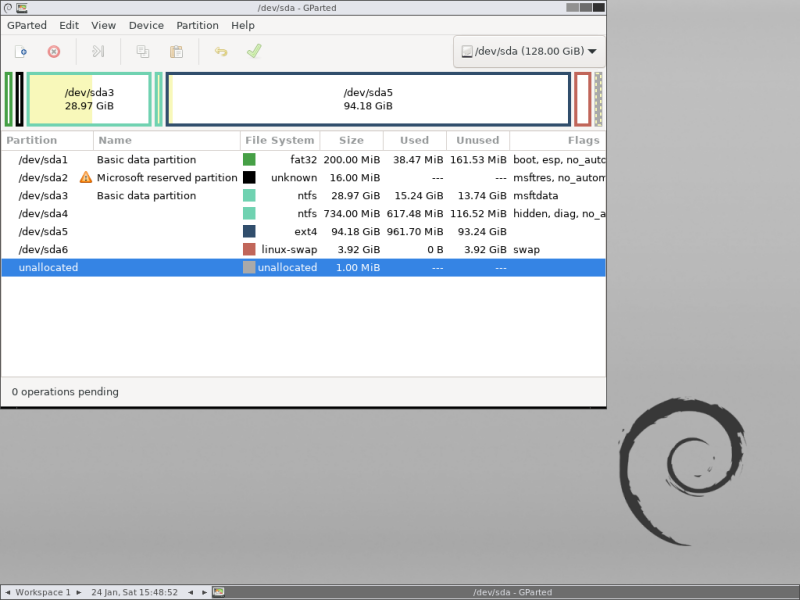
Task: Select the /dev/sda6 partition row
Action: coord(303,249)
